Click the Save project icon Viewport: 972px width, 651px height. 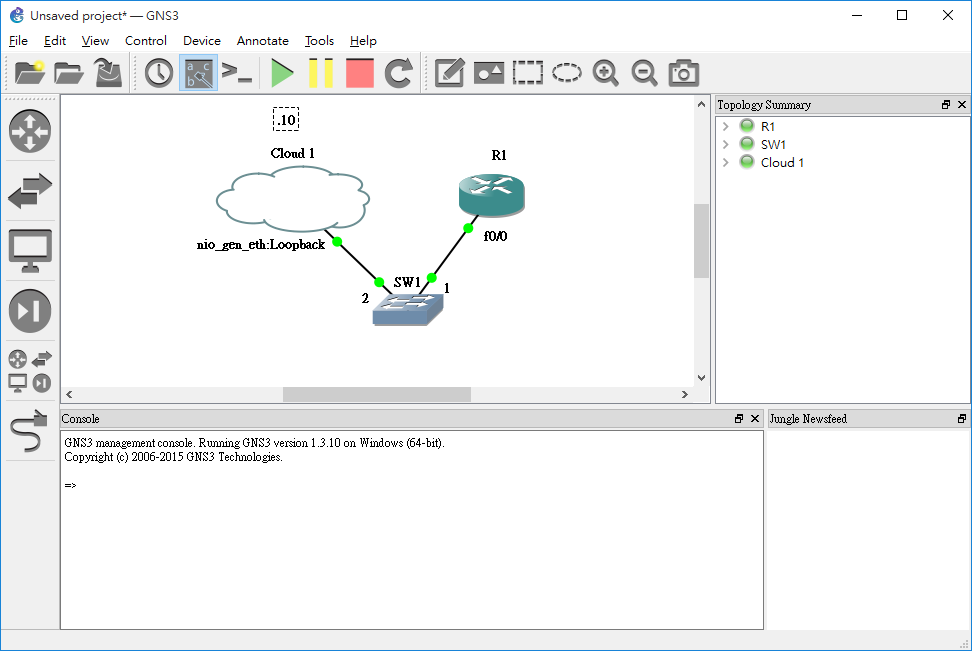pos(108,73)
